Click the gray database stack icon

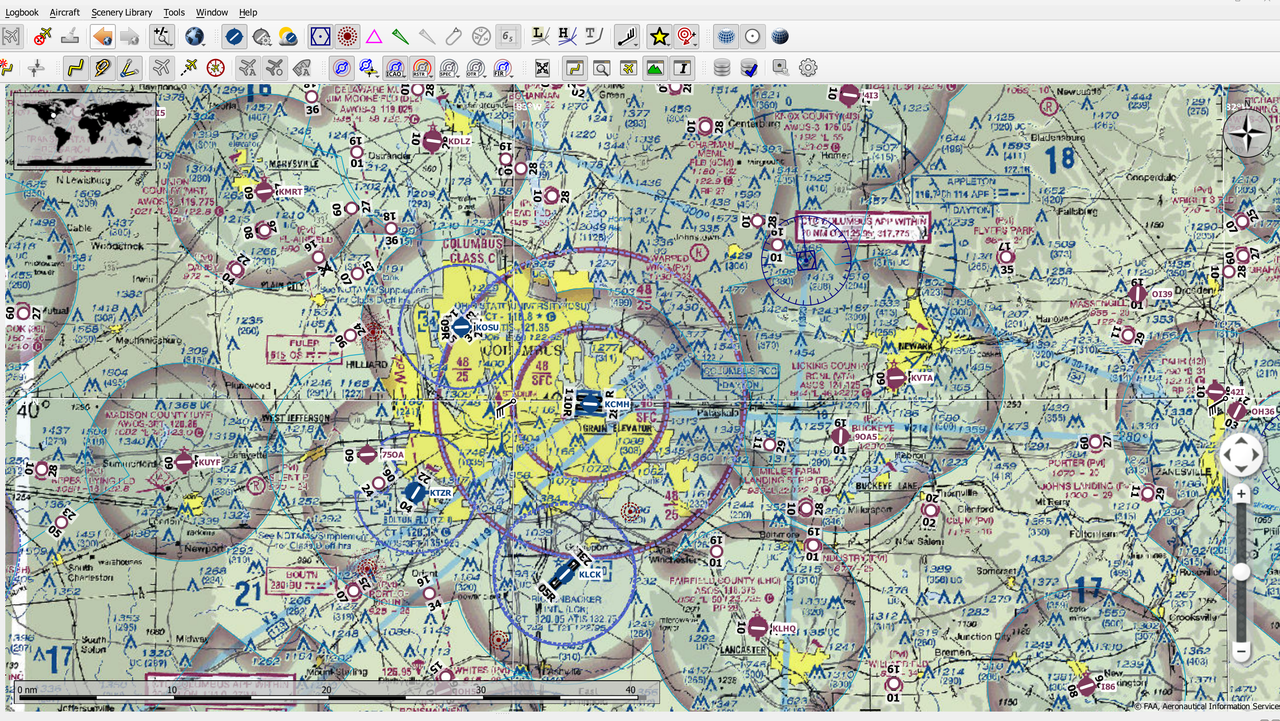tap(722, 68)
